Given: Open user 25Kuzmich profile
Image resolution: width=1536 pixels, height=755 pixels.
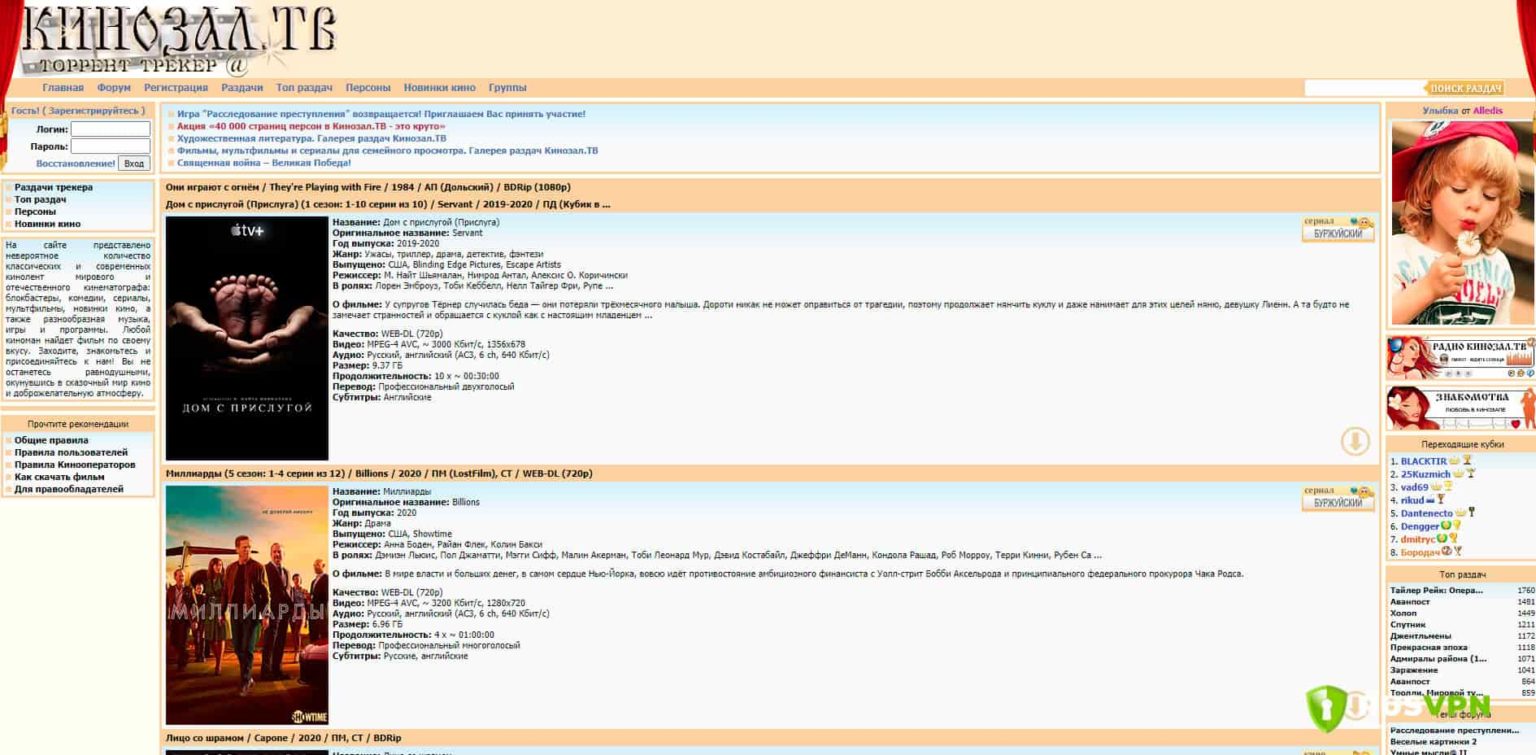Looking at the screenshot, I should [x=1426, y=474].
